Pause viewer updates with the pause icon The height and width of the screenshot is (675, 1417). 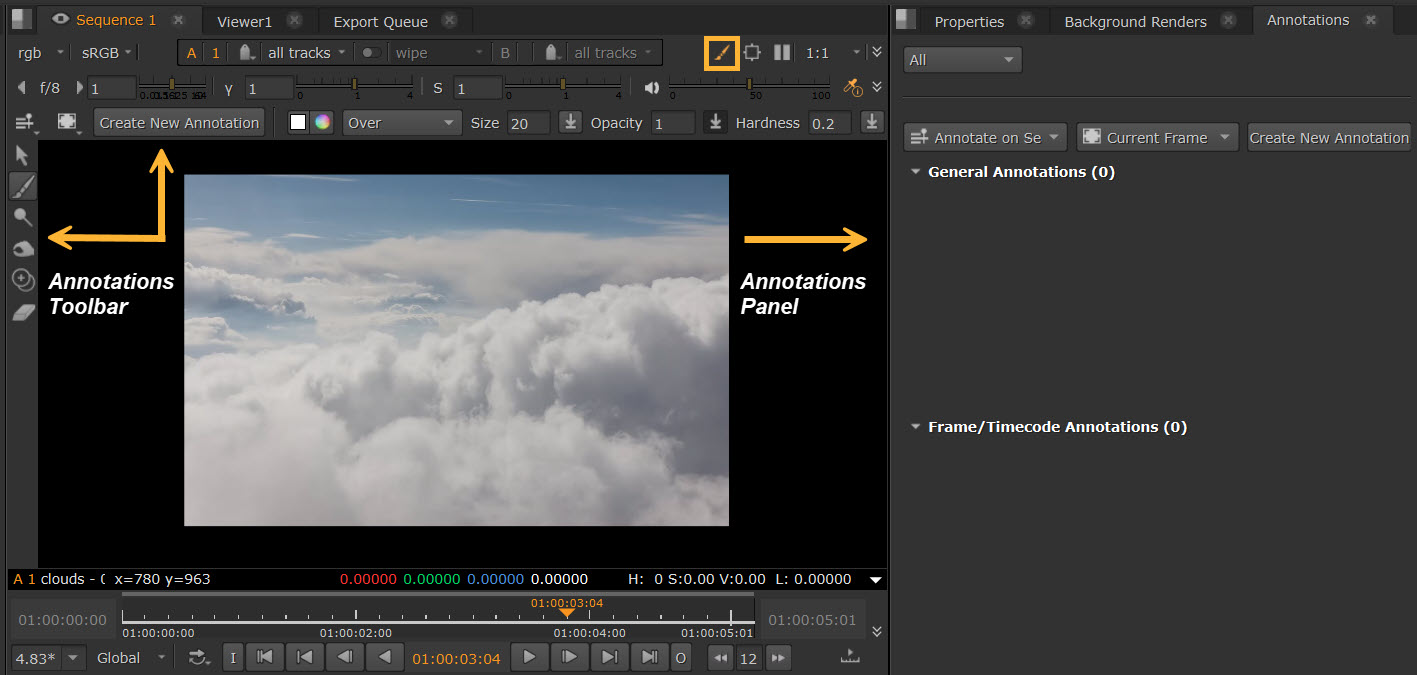[x=783, y=52]
